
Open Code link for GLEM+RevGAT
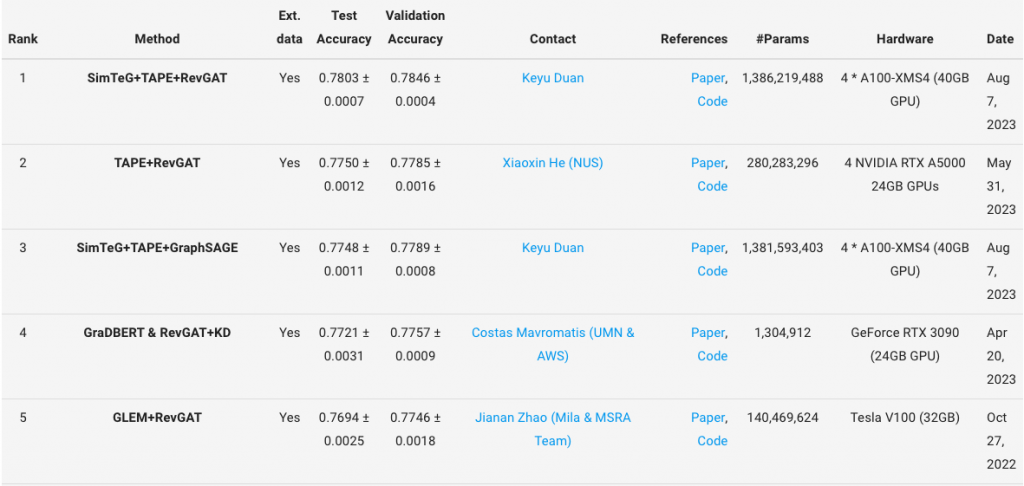(712, 441)
